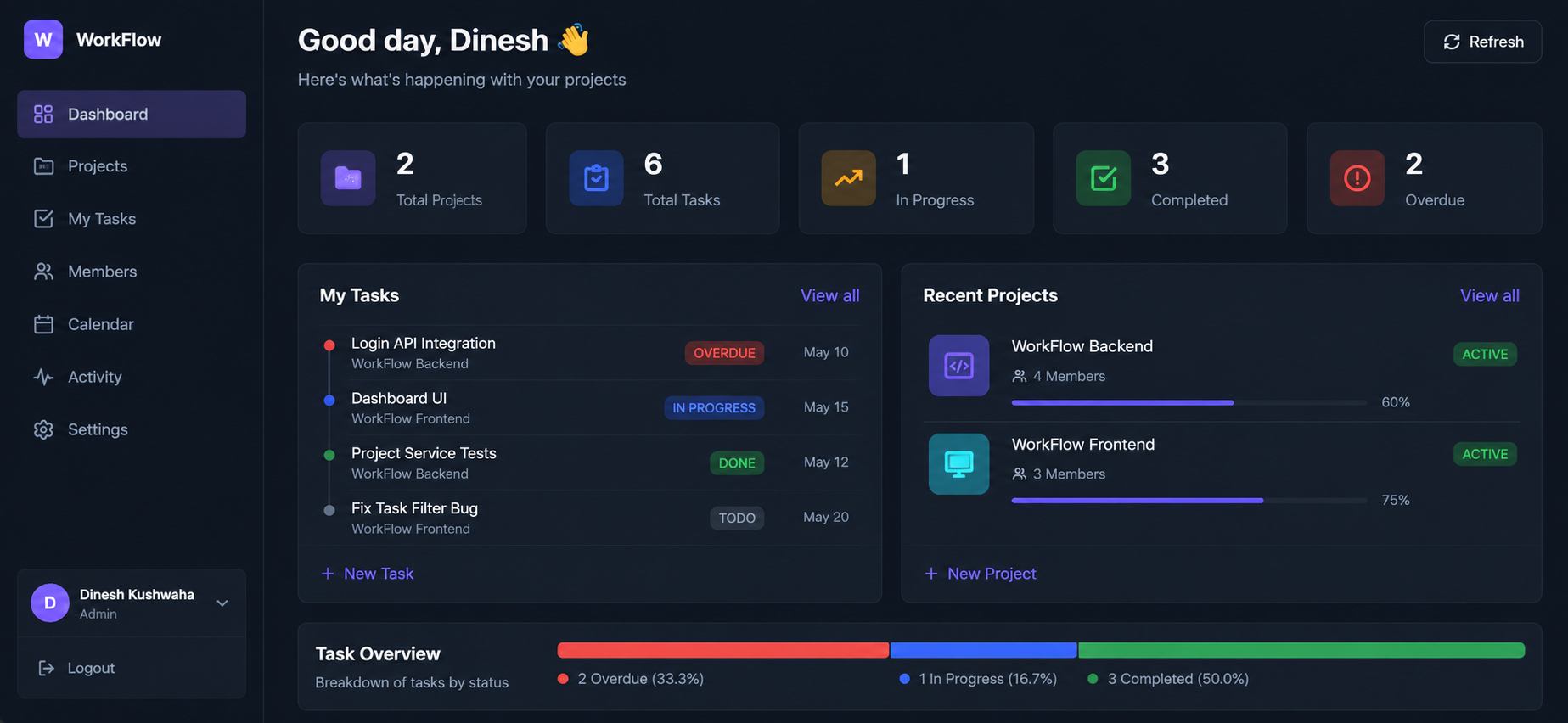Screen dimensions: 1568x723
Task: Click the green dot for Project Service Tests
Action: (x=329, y=455)
